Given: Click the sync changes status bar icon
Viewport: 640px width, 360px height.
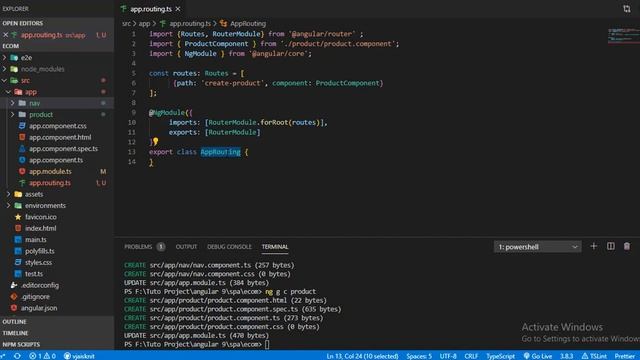Looking at the screenshot, I should tap(17, 356).
